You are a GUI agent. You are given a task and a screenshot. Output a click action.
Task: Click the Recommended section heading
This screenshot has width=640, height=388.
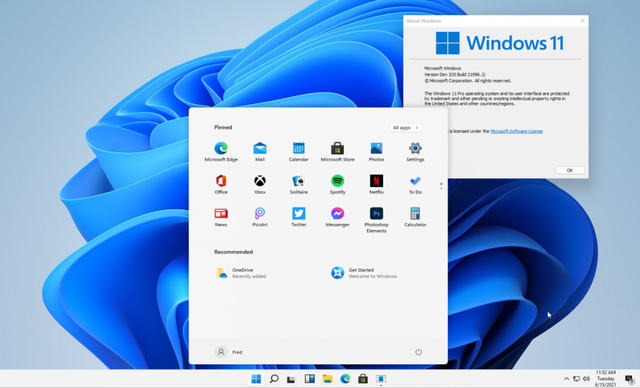(233, 252)
